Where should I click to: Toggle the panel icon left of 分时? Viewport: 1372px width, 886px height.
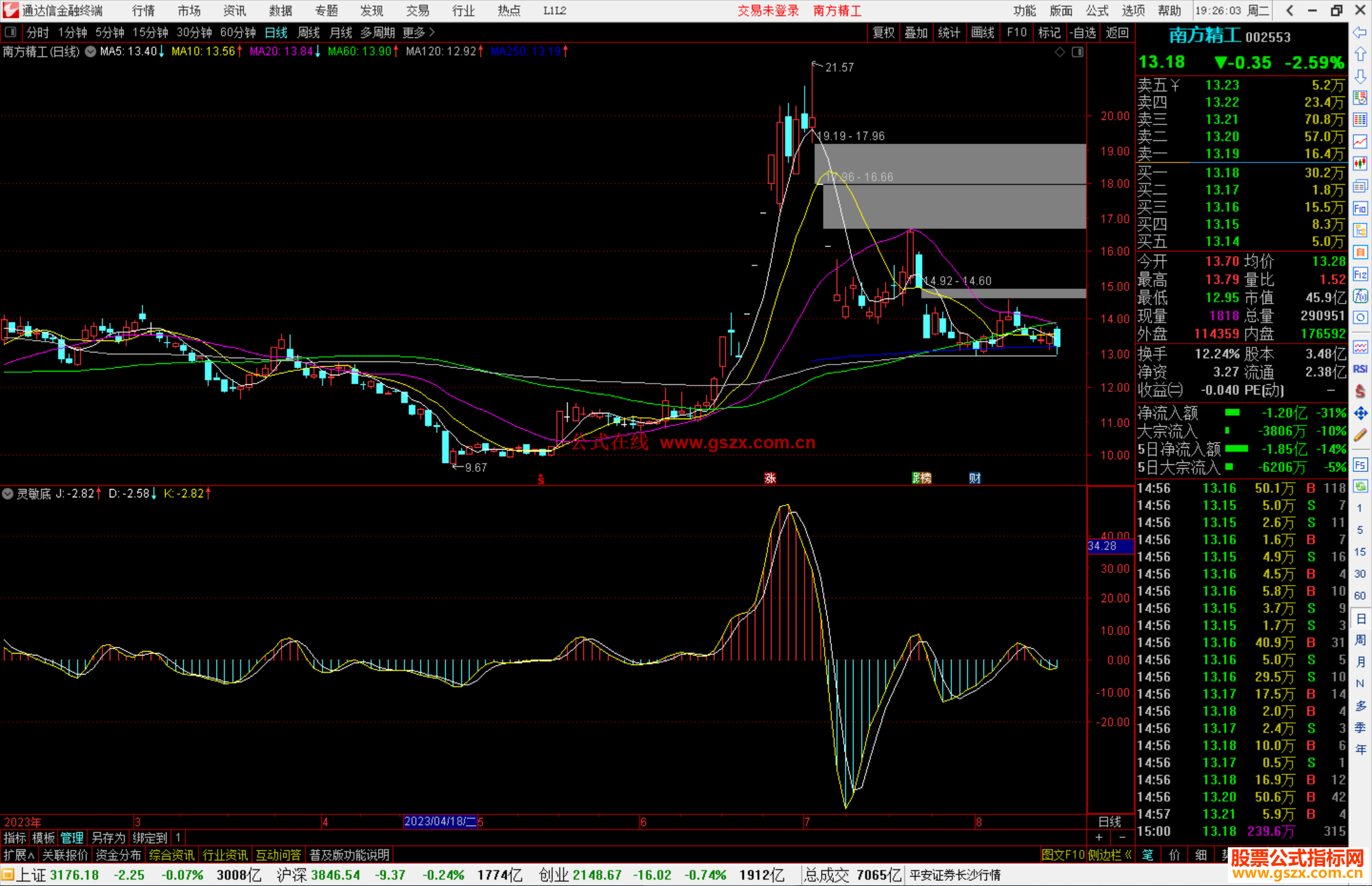click(x=10, y=32)
